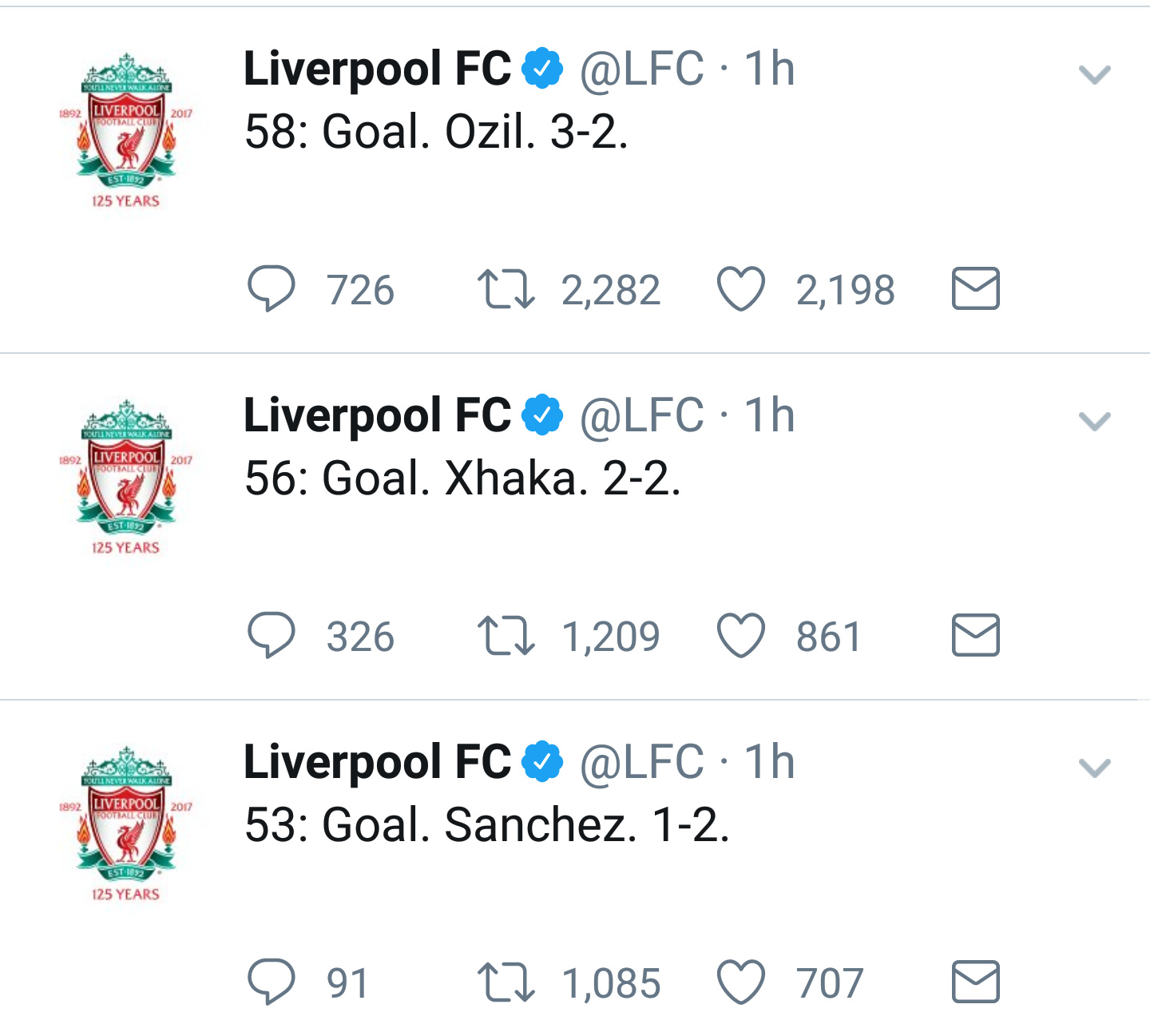The image size is (1150, 1036).
Task: Like the Ozil 3-2 goal tweet
Action: (741, 288)
